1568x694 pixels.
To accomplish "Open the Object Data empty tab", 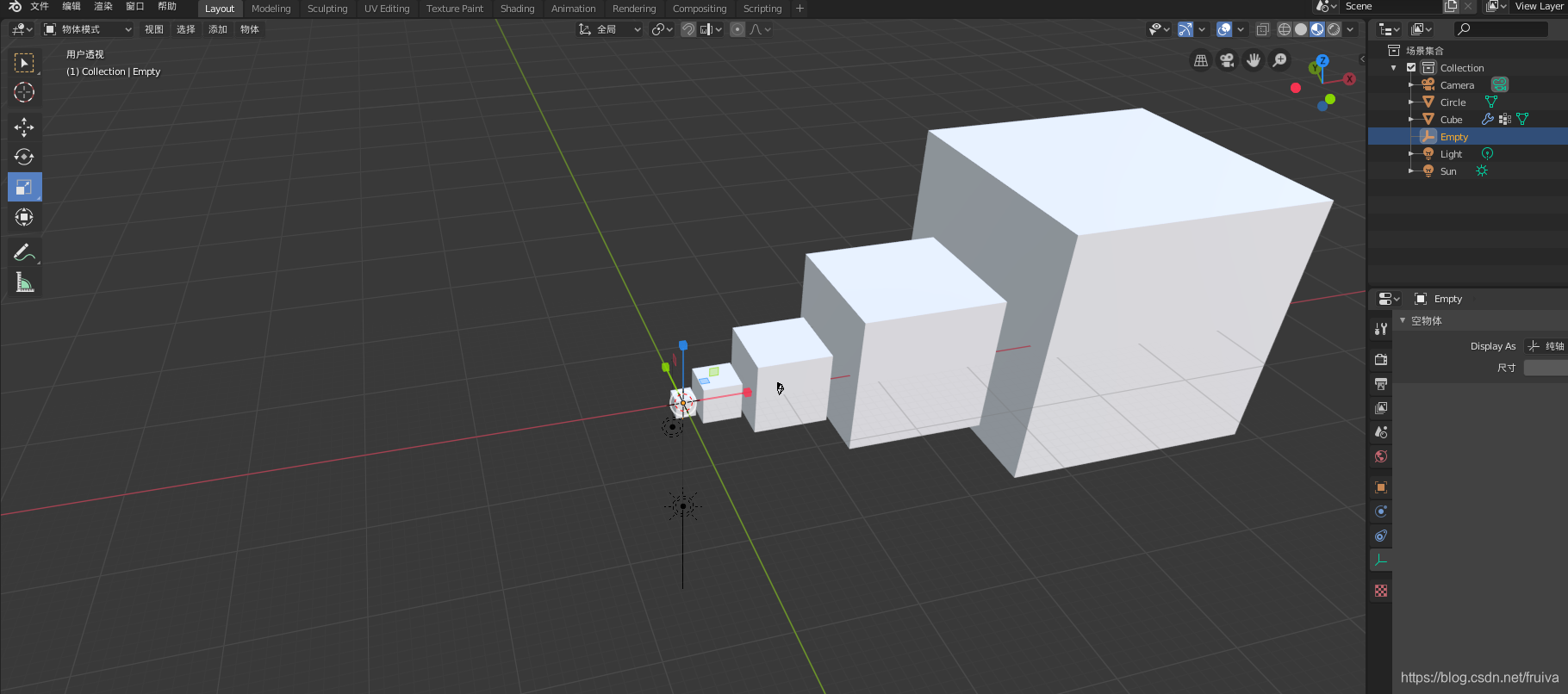I will coord(1381,560).
